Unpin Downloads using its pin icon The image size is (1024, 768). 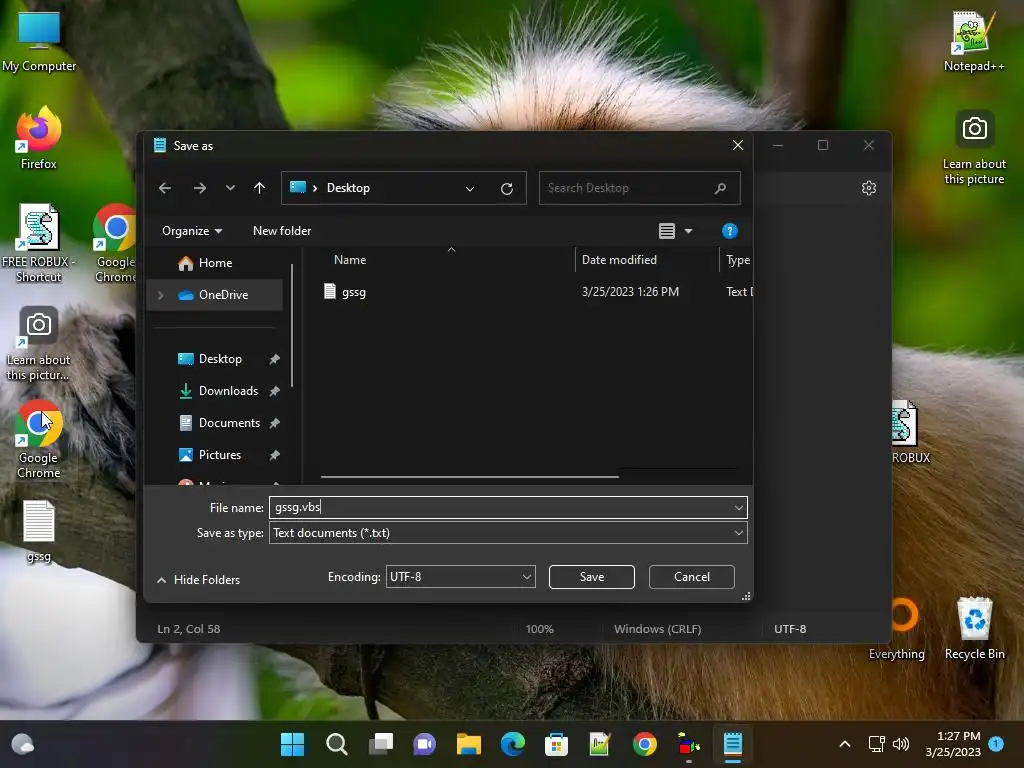pos(275,391)
